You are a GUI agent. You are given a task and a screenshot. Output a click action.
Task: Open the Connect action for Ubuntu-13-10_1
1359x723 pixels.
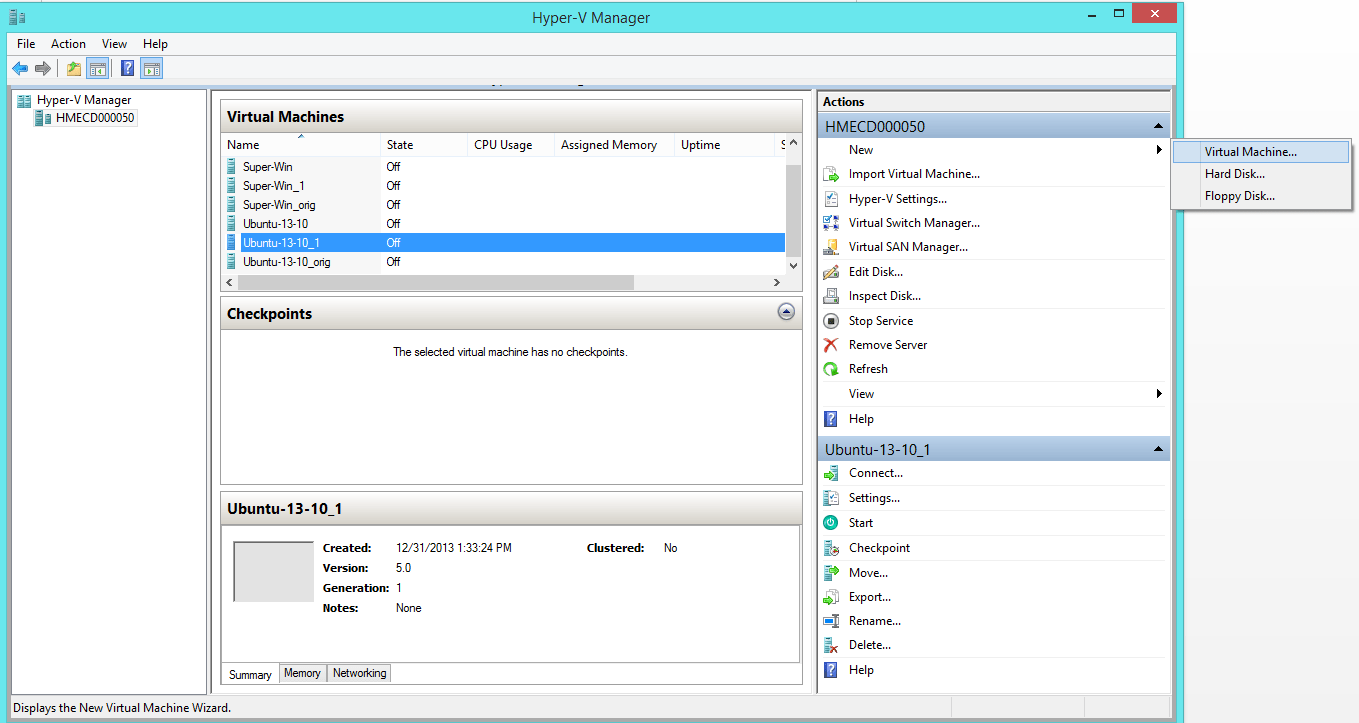(x=872, y=472)
